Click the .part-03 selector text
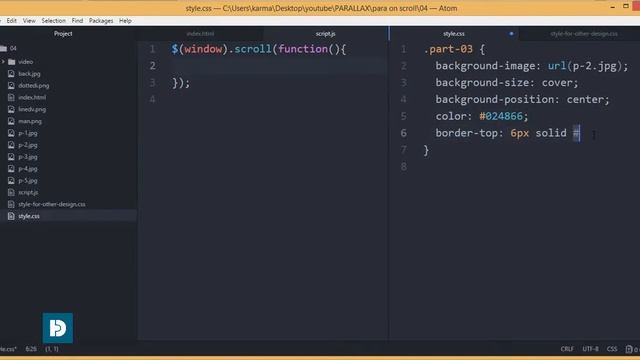Screen dimensions: 640x360 (x=448, y=49)
